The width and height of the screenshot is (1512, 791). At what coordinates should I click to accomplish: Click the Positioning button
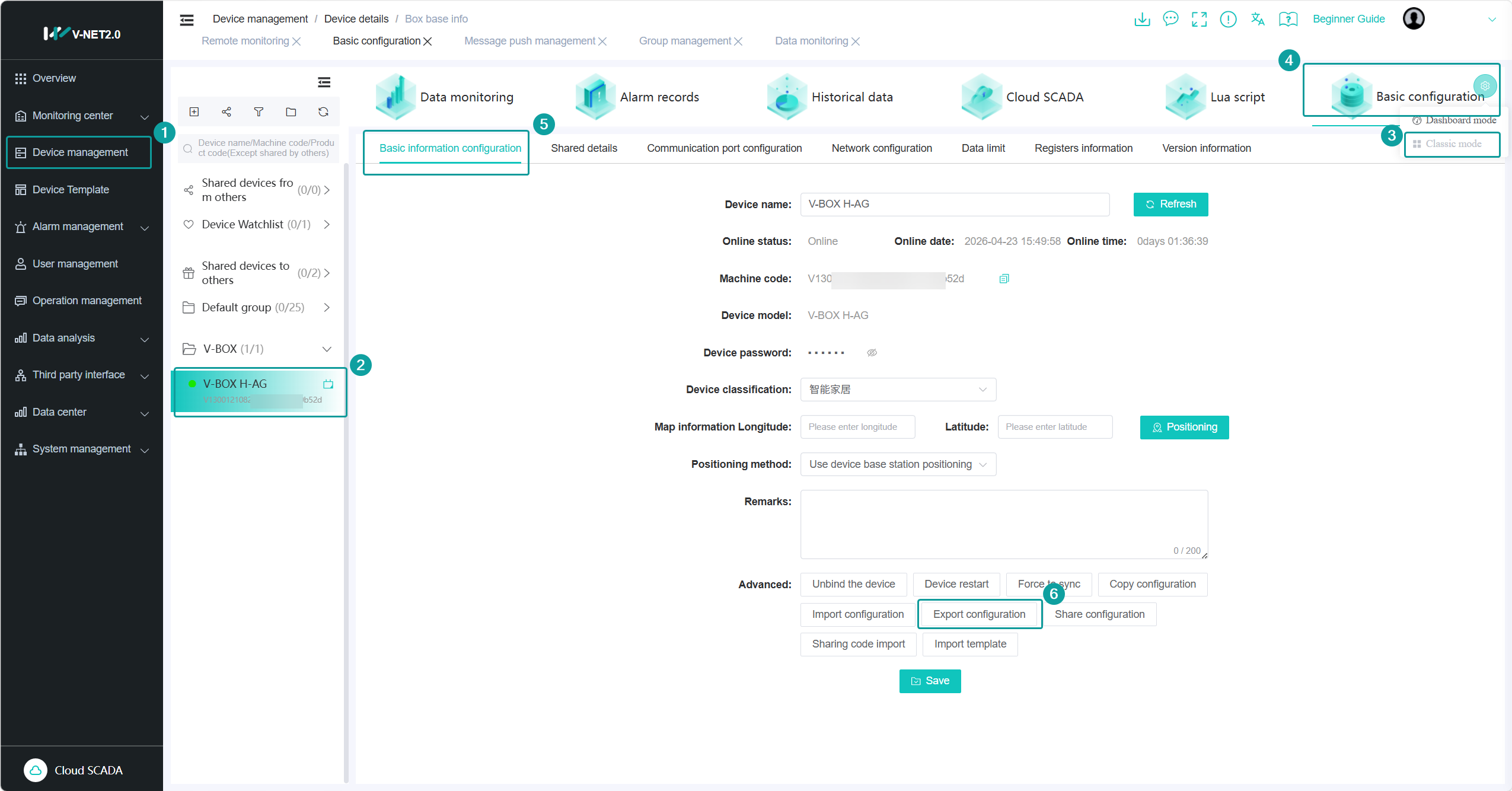[1184, 427]
